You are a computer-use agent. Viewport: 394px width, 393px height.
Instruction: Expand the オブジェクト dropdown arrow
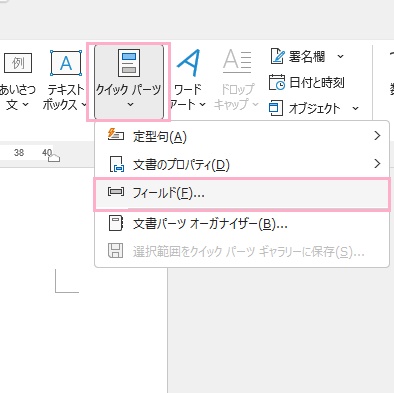click(355, 108)
